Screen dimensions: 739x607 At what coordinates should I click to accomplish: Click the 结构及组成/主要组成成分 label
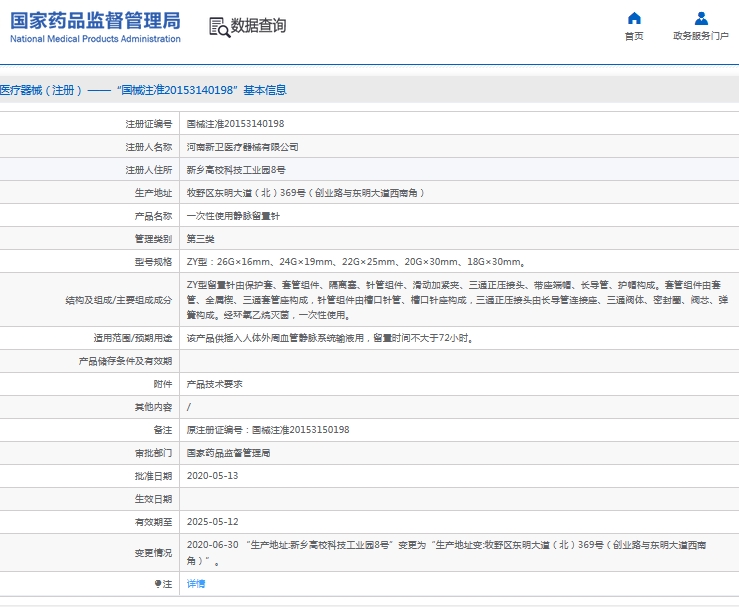(118, 300)
